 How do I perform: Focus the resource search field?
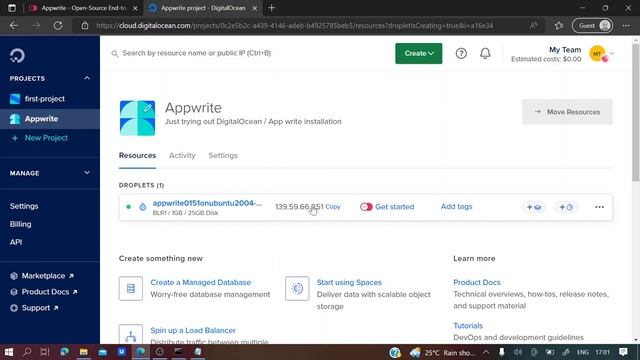[x=197, y=53]
